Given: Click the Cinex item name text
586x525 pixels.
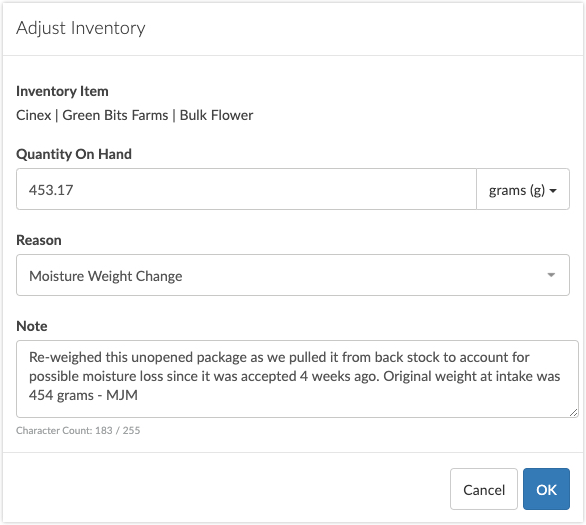Looking at the screenshot, I should [x=34, y=115].
